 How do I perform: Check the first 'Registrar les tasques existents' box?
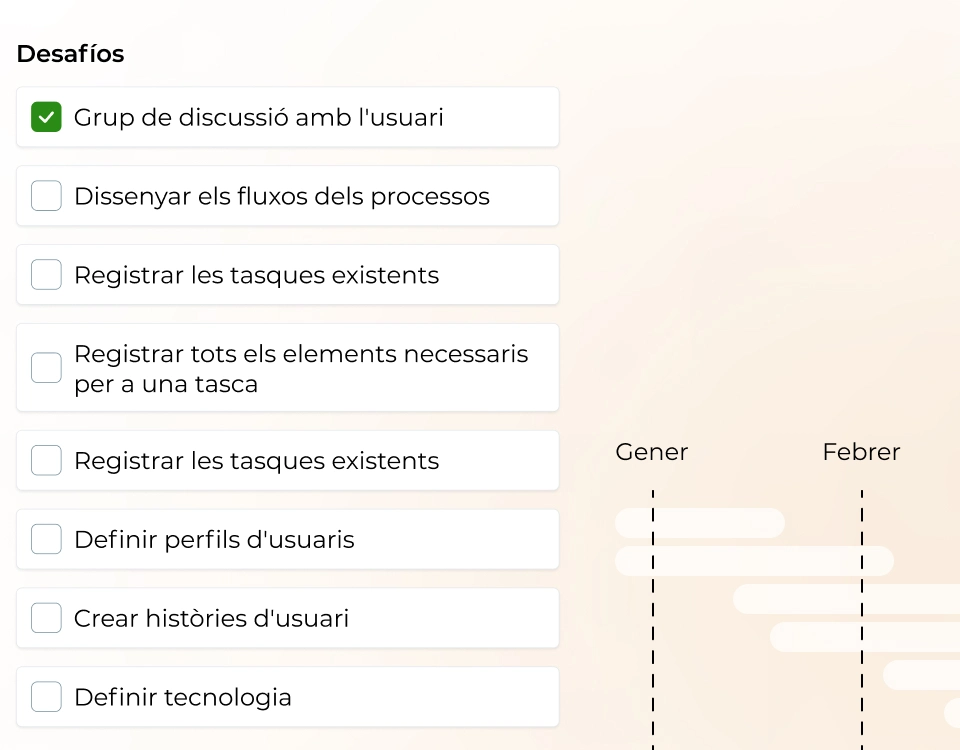coord(46,274)
